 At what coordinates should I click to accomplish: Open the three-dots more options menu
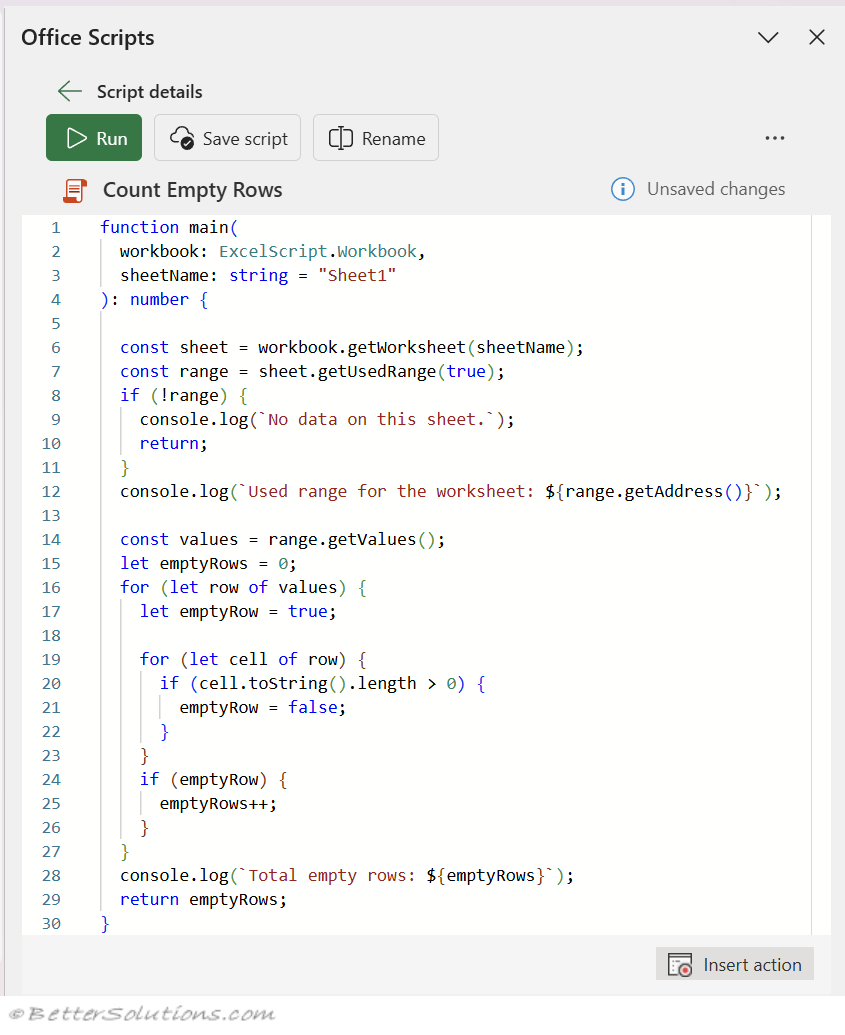774,138
